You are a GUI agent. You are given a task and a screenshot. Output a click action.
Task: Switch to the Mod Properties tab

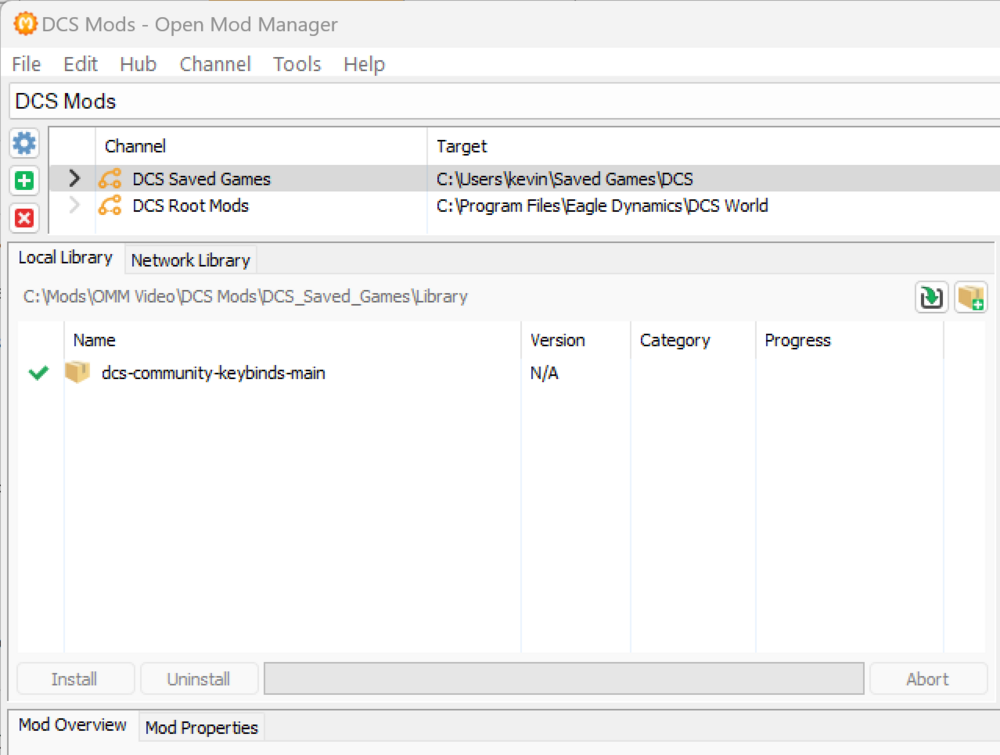click(x=202, y=727)
